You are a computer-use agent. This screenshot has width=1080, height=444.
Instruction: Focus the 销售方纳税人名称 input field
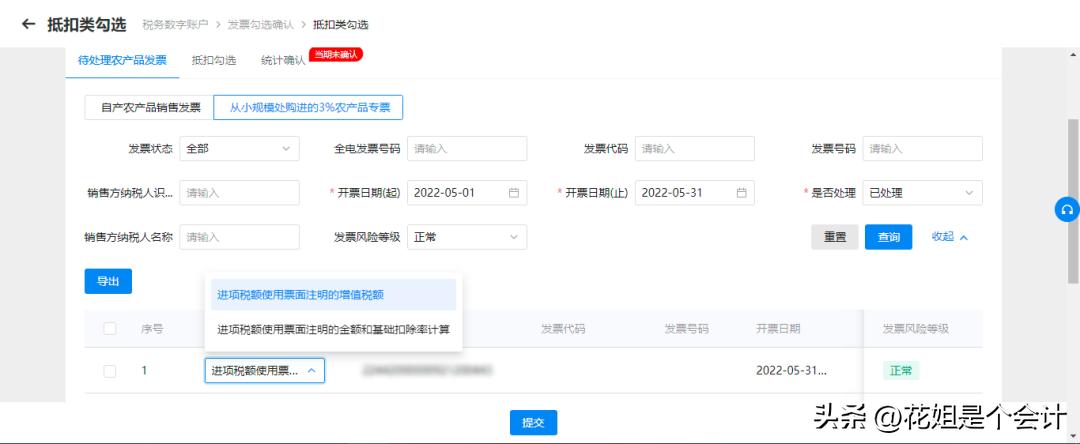pyautogui.click(x=240, y=237)
